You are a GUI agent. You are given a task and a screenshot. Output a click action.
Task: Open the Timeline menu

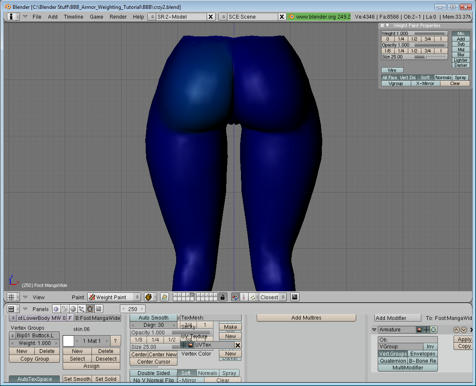[73, 17]
